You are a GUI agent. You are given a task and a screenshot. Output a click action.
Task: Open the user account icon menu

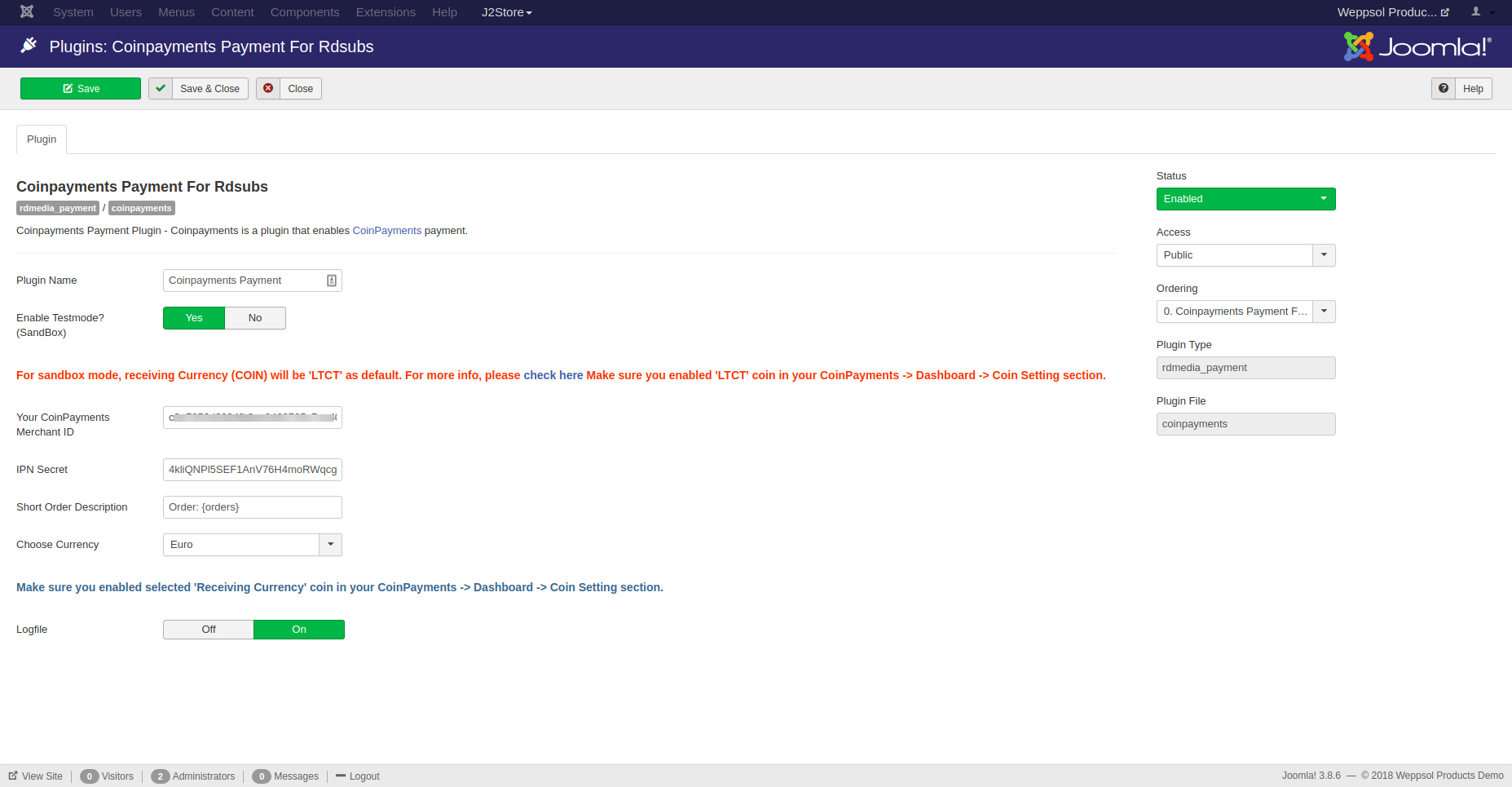pyautogui.click(x=1483, y=12)
